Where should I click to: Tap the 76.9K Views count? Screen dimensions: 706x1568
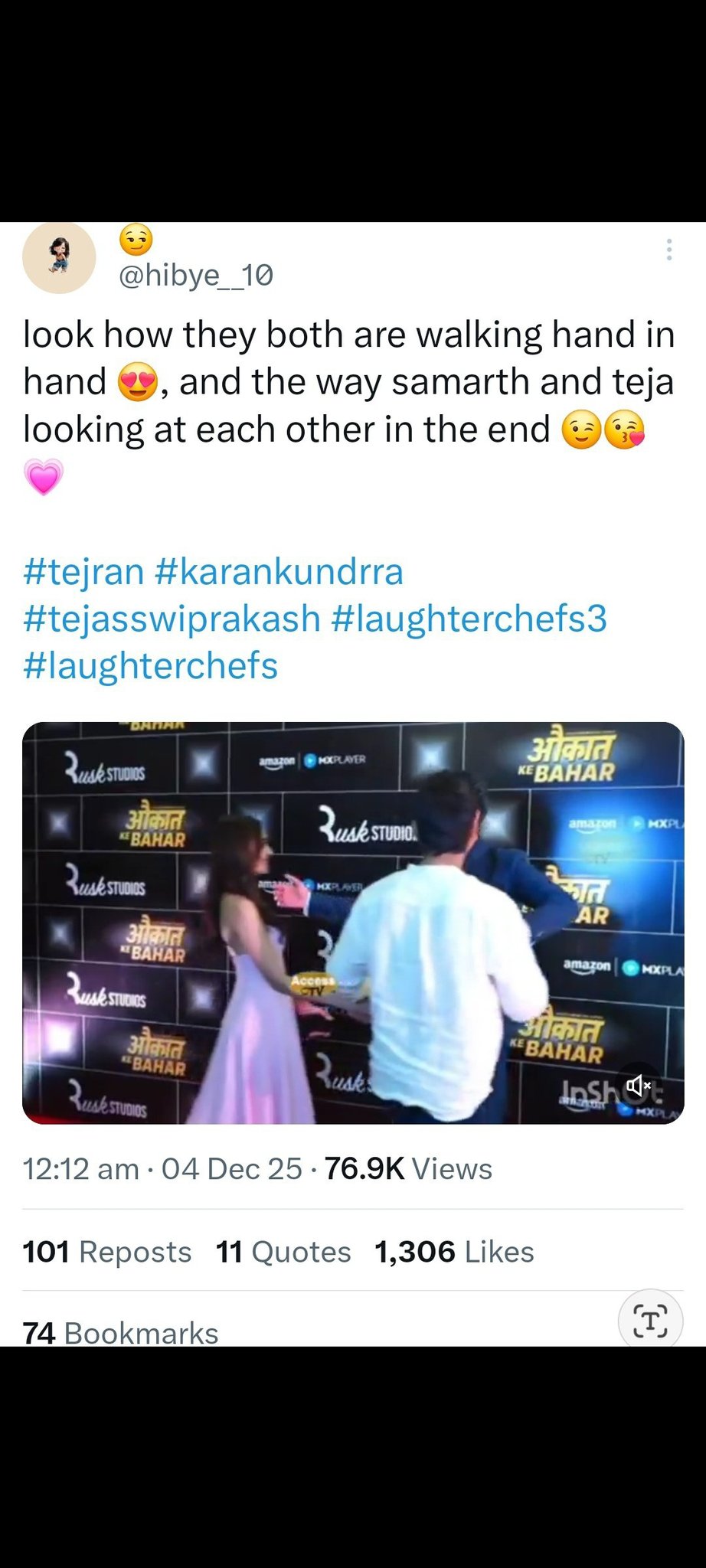tap(408, 1169)
